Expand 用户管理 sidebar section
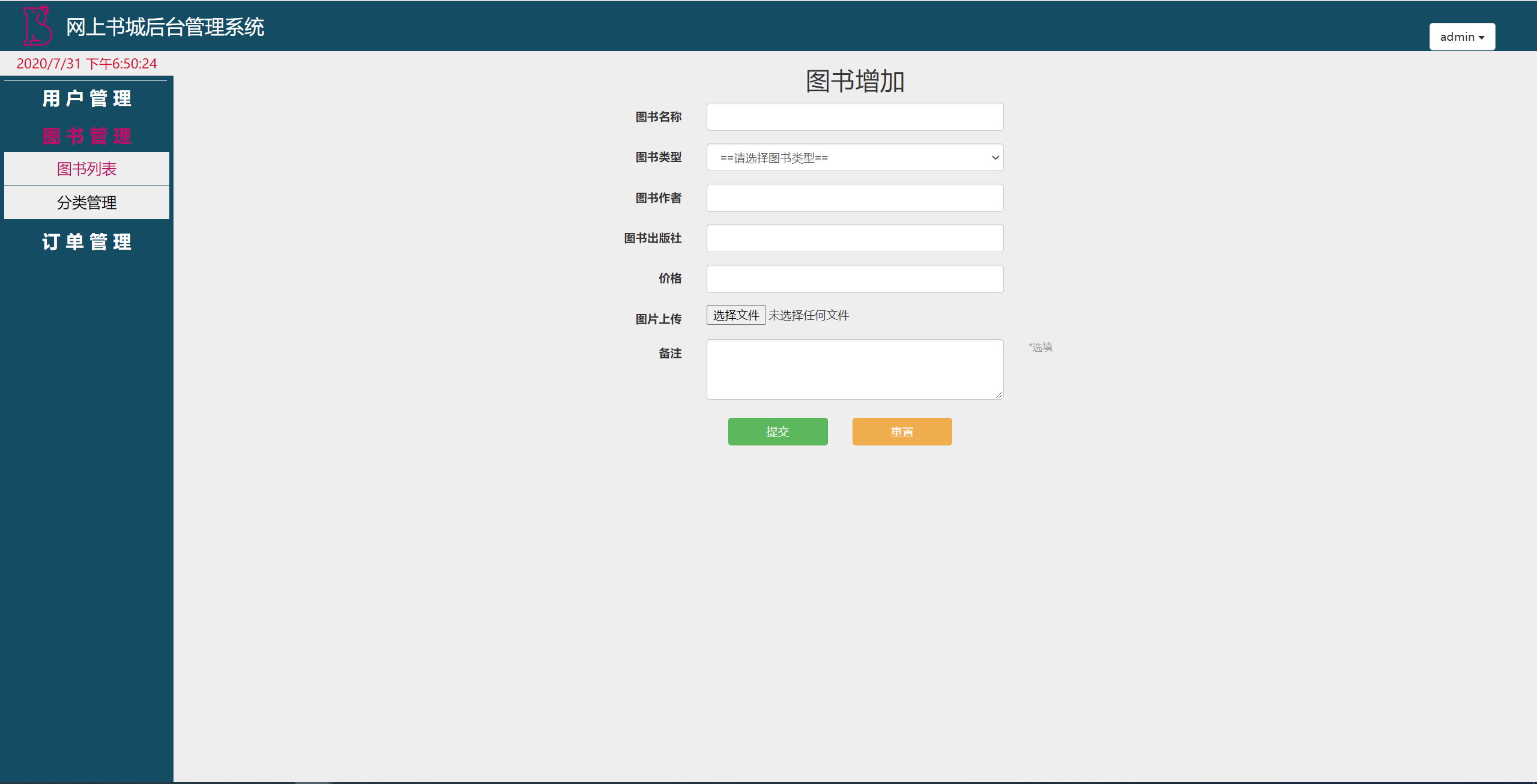This screenshot has width=1537, height=784. tap(86, 98)
